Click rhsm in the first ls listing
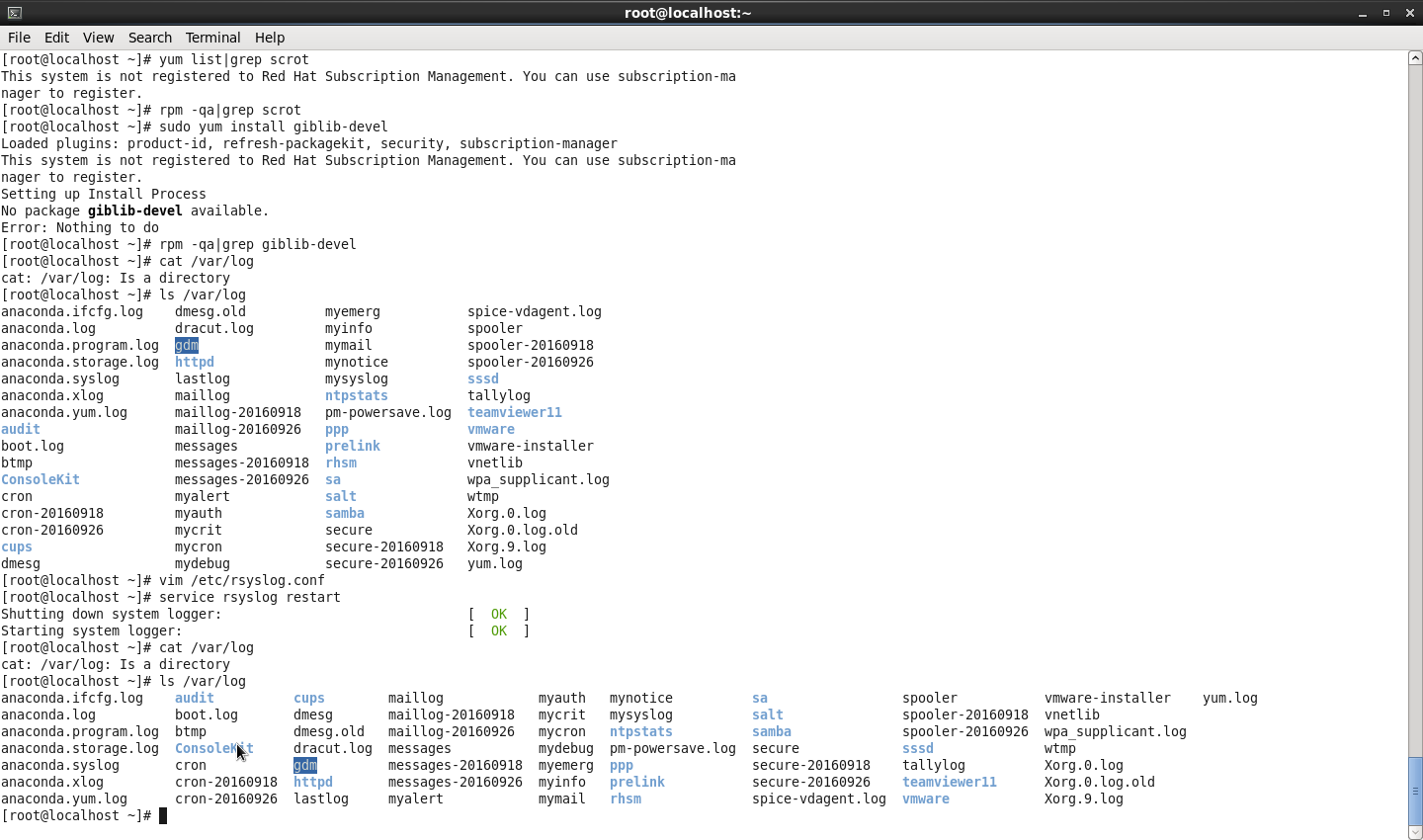The image size is (1423, 840). [341, 462]
